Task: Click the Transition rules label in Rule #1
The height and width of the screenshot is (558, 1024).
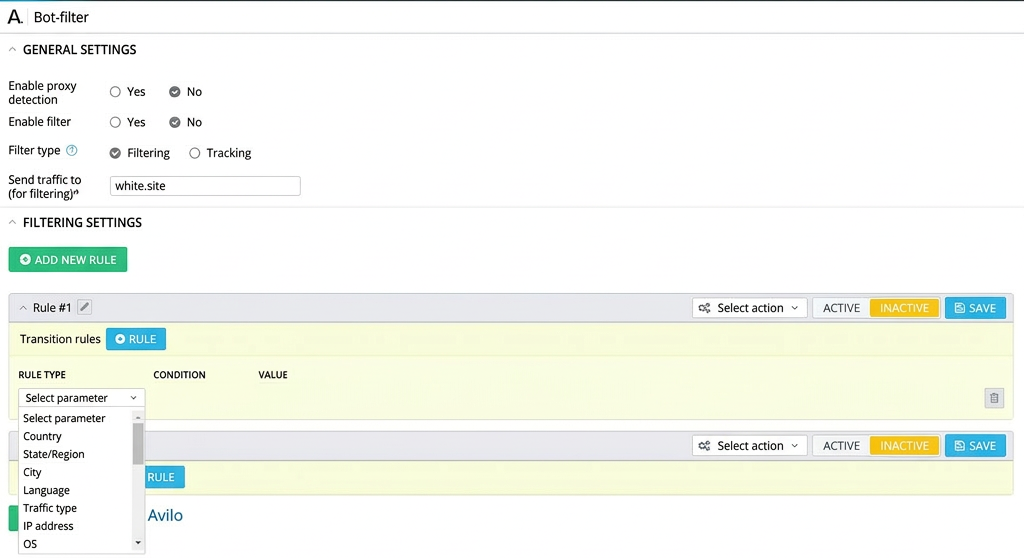Action: click(60, 339)
